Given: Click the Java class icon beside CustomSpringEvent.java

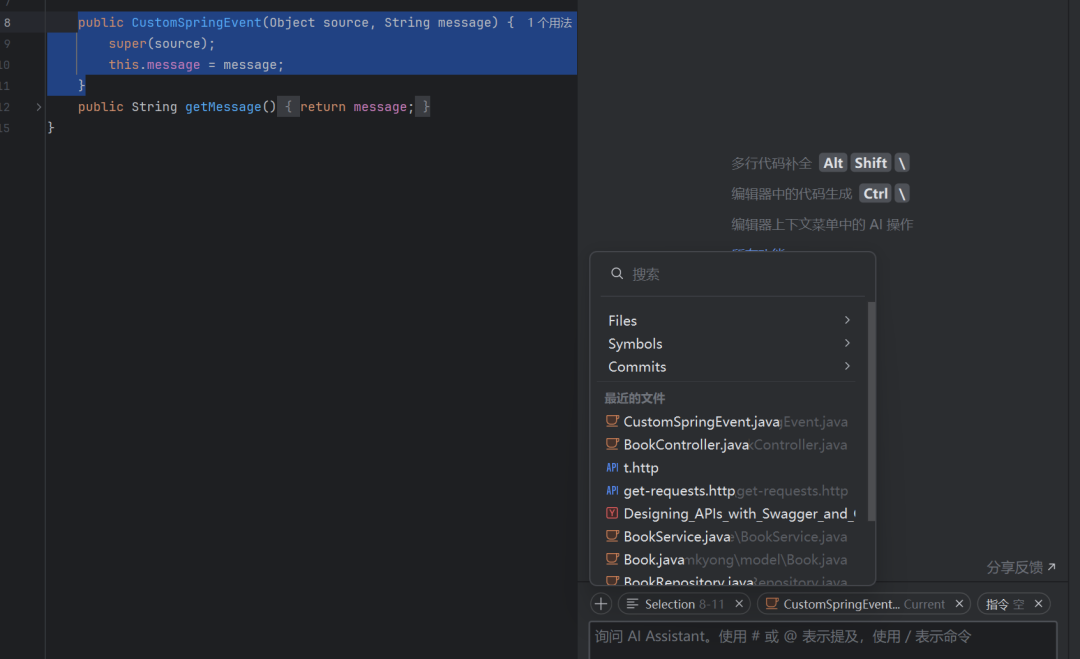Looking at the screenshot, I should pyautogui.click(x=612, y=421).
